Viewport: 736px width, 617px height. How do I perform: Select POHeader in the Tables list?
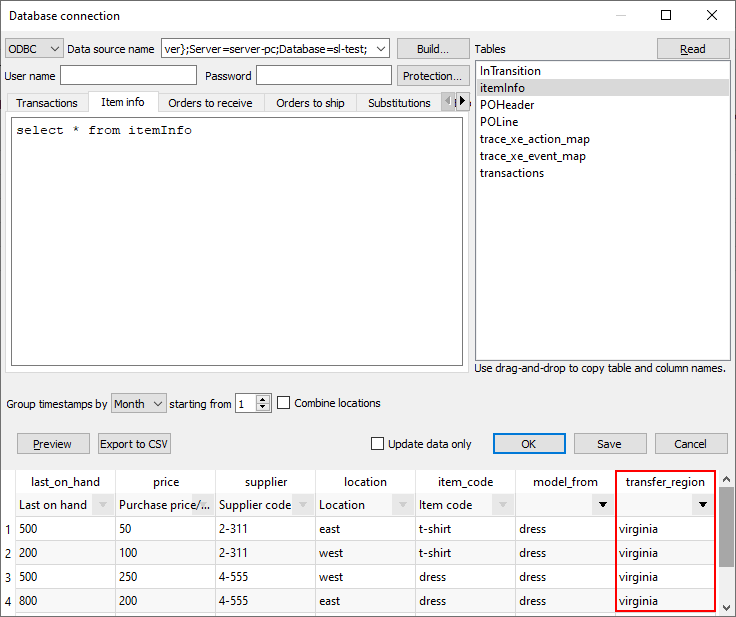tap(507, 105)
